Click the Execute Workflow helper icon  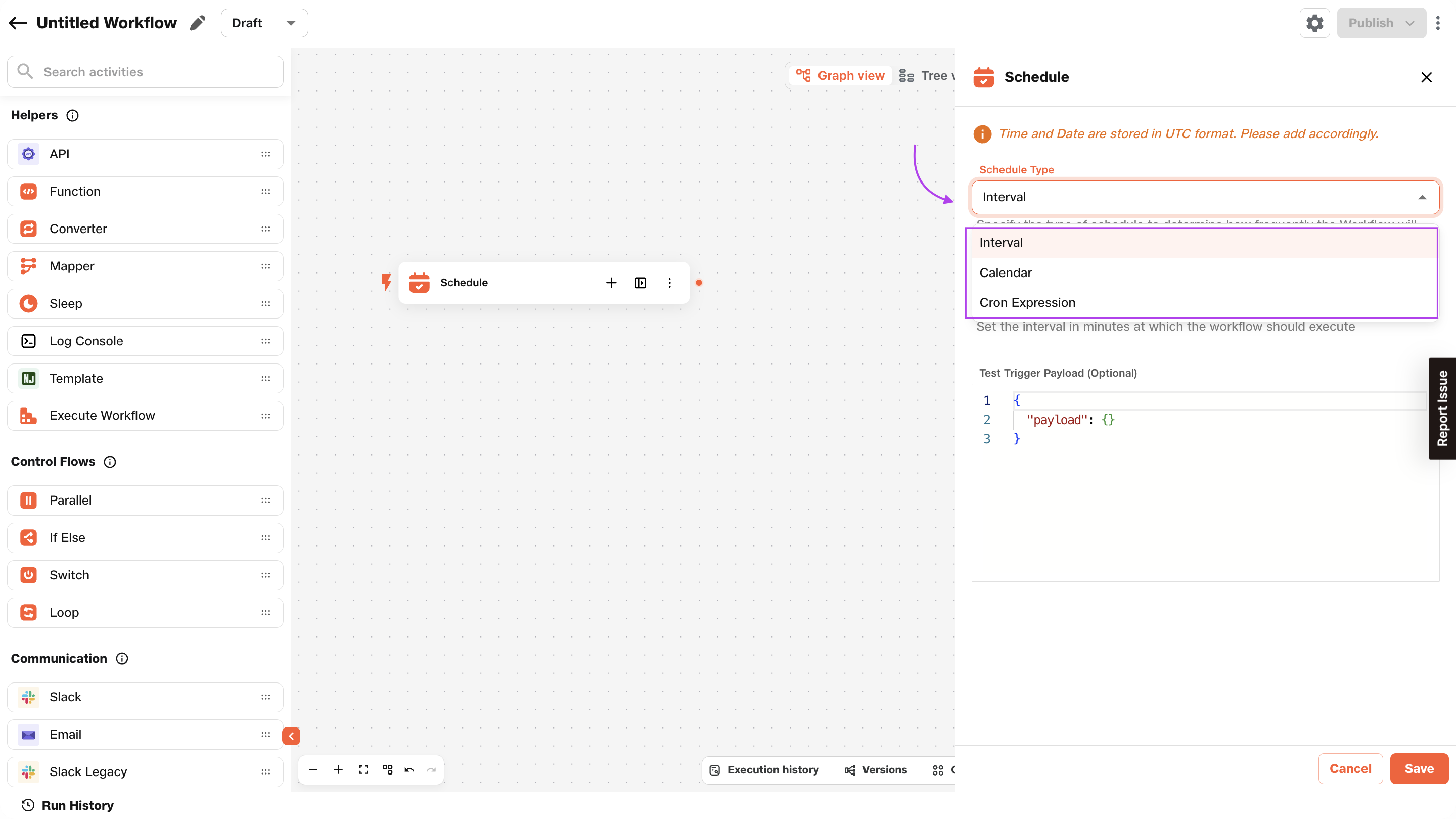[28, 415]
